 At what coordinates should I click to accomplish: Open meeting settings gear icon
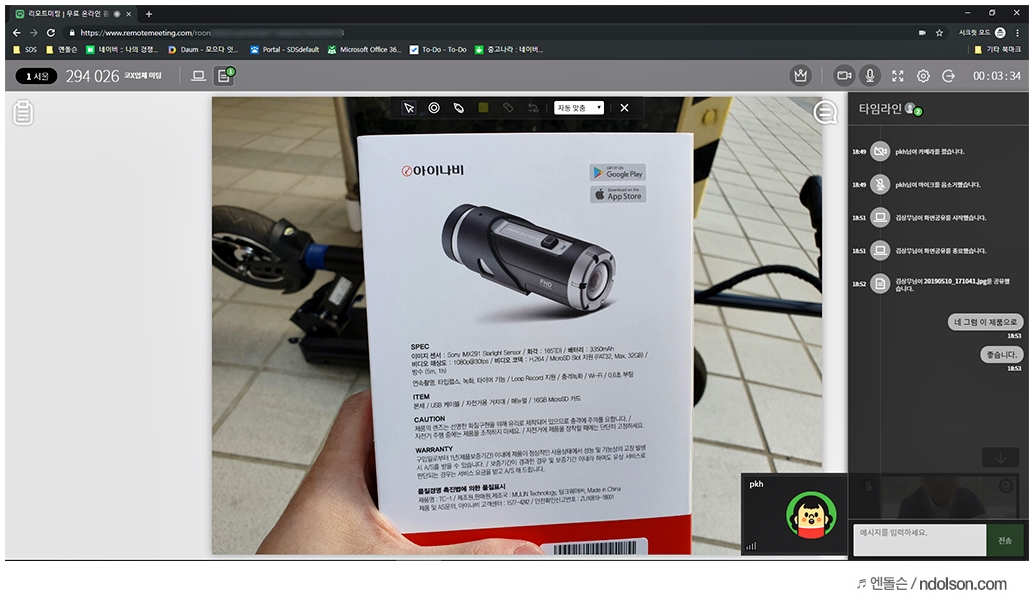[923, 76]
